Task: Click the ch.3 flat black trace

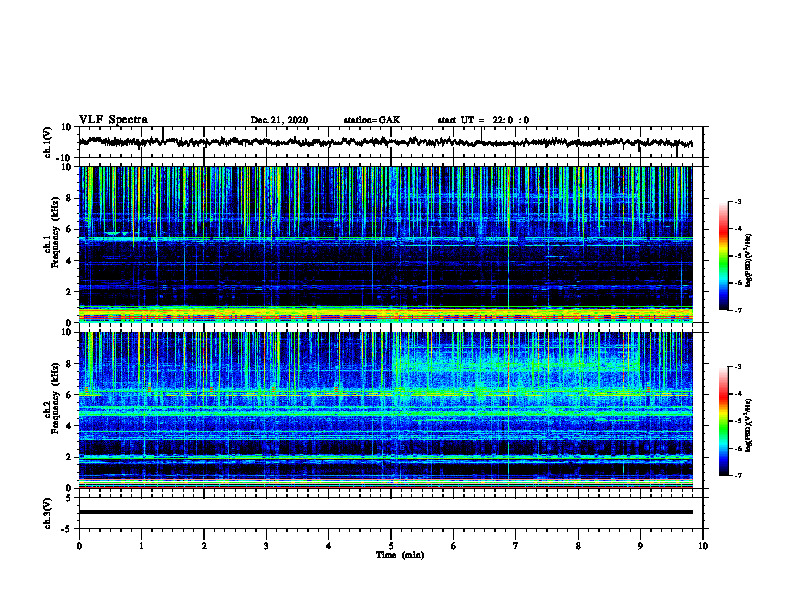Action: (386, 512)
